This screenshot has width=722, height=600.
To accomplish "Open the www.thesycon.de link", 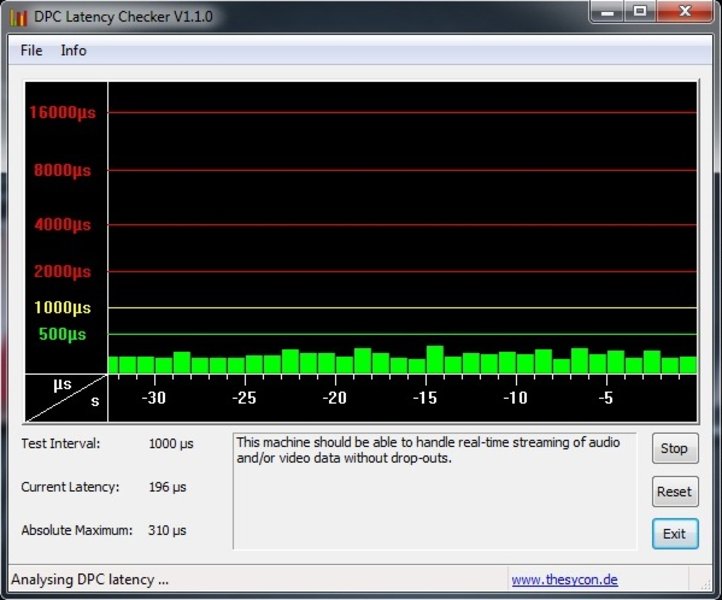I will click(565, 579).
